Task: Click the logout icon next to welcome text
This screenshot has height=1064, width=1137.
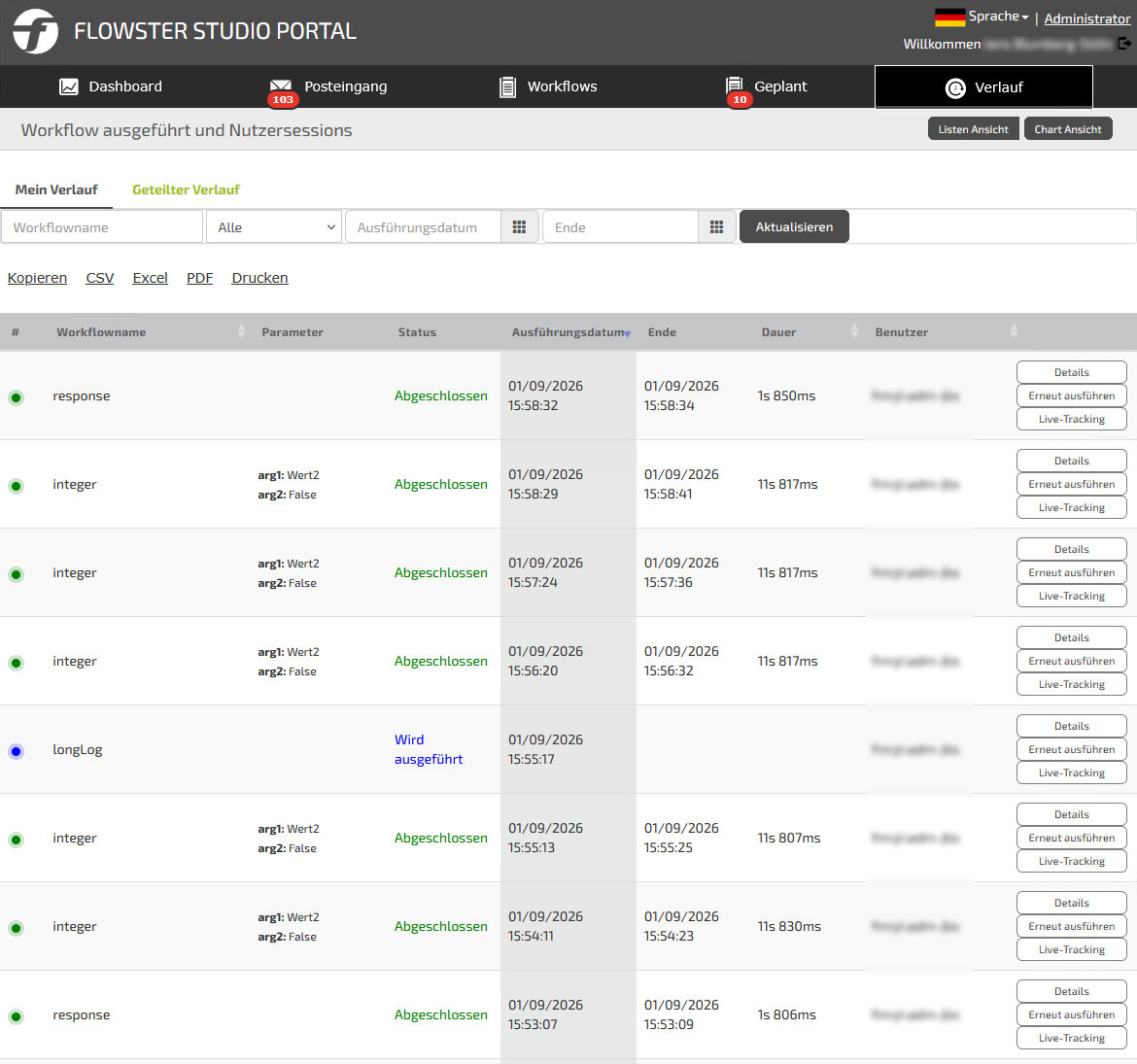Action: coord(1124,44)
